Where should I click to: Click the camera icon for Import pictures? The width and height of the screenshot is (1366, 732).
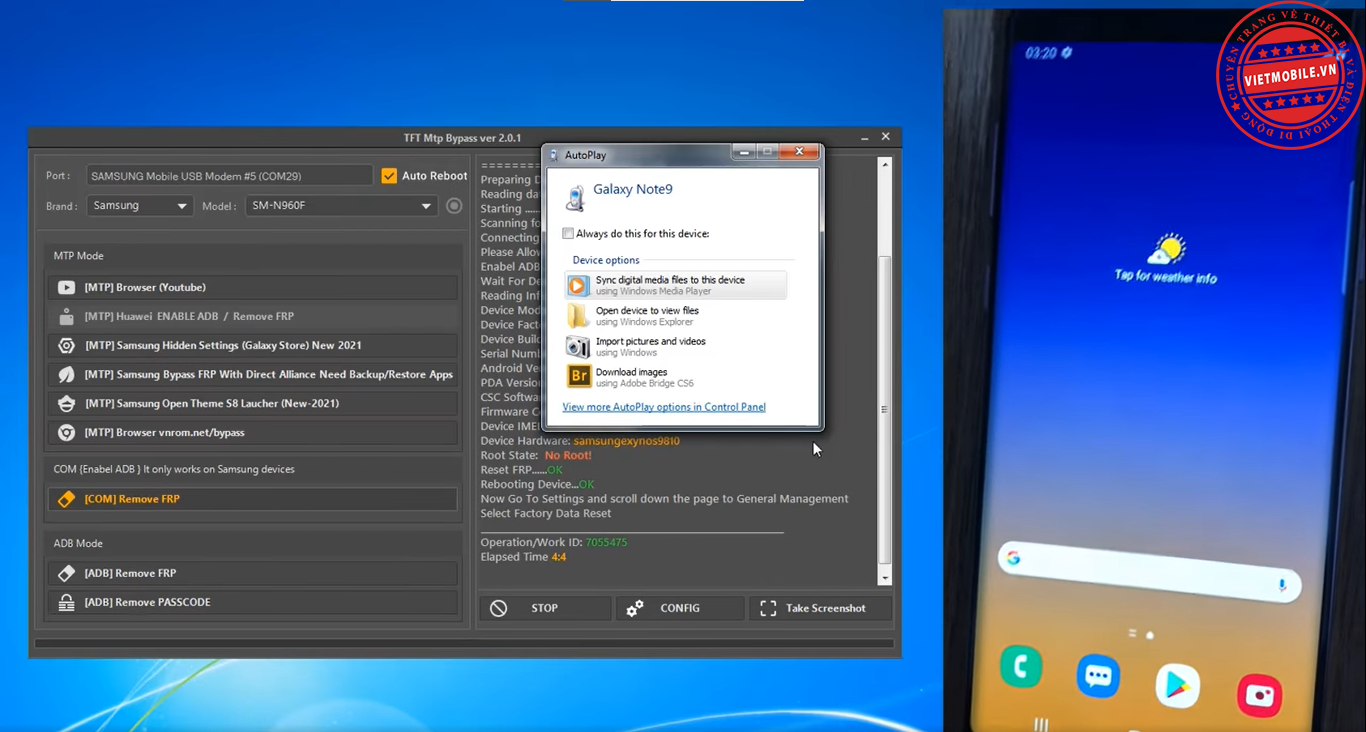coord(578,347)
